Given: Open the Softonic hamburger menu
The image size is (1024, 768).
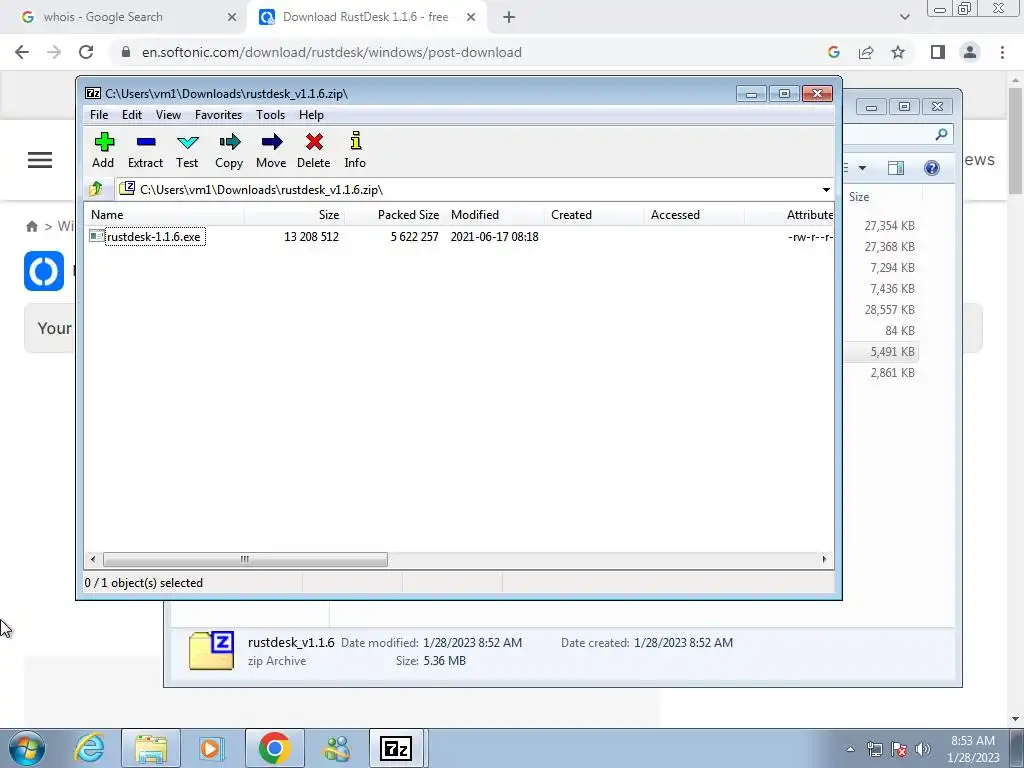Looking at the screenshot, I should click(40, 160).
